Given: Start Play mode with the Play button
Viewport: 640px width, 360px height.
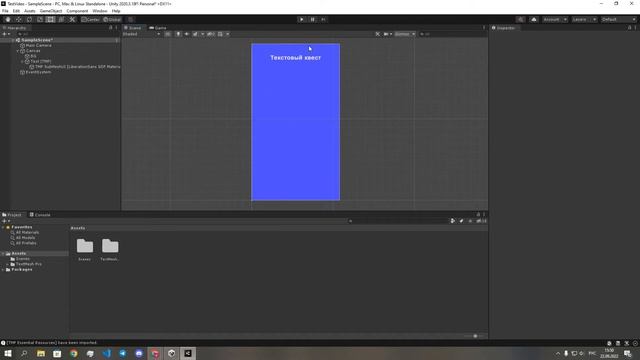Looking at the screenshot, I should (302, 19).
